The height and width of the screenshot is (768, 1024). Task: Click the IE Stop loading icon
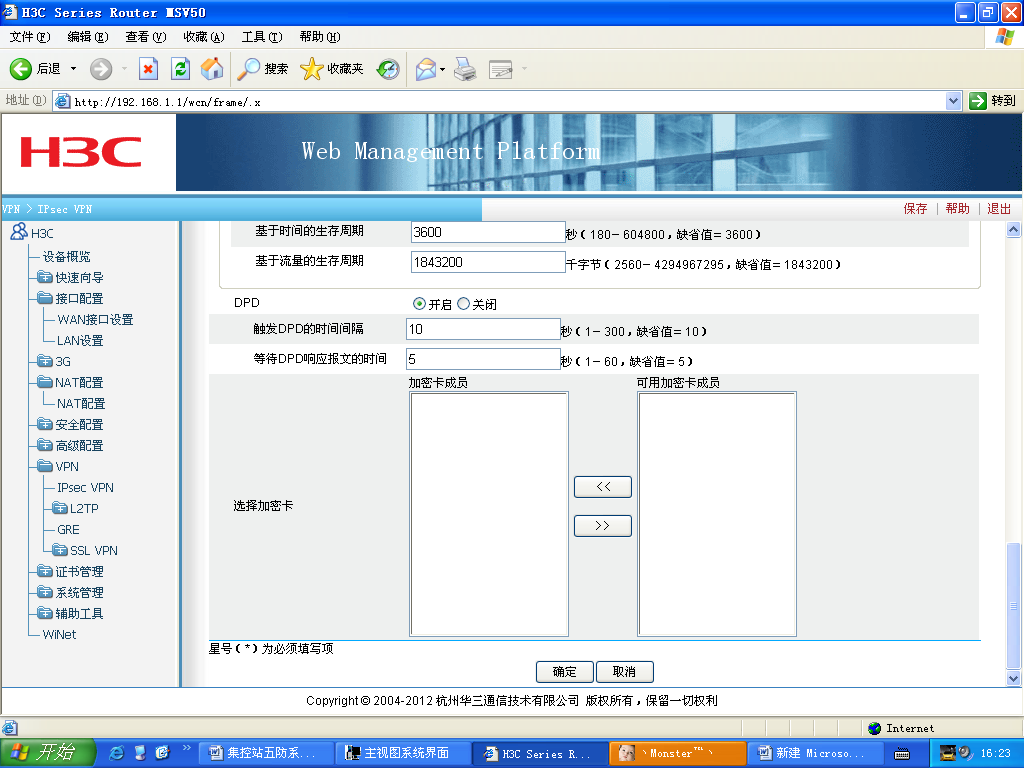click(148, 69)
